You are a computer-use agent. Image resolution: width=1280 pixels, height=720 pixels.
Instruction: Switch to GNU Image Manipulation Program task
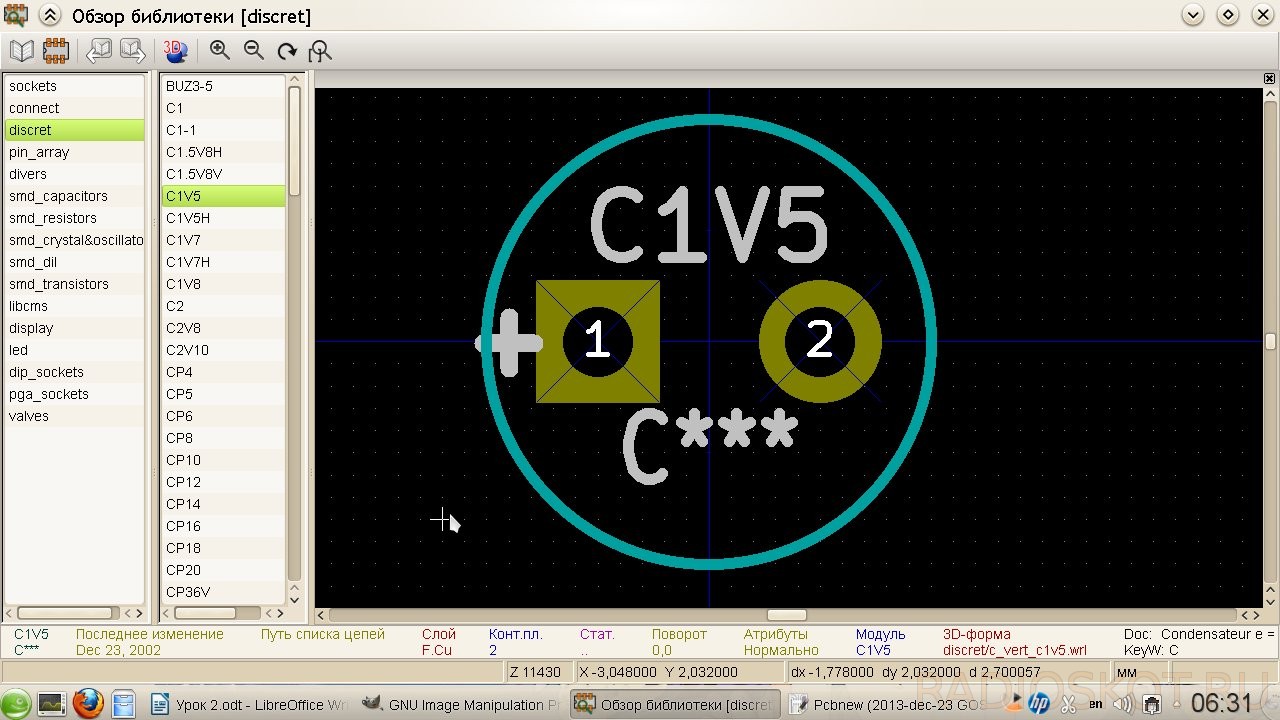[x=461, y=704]
